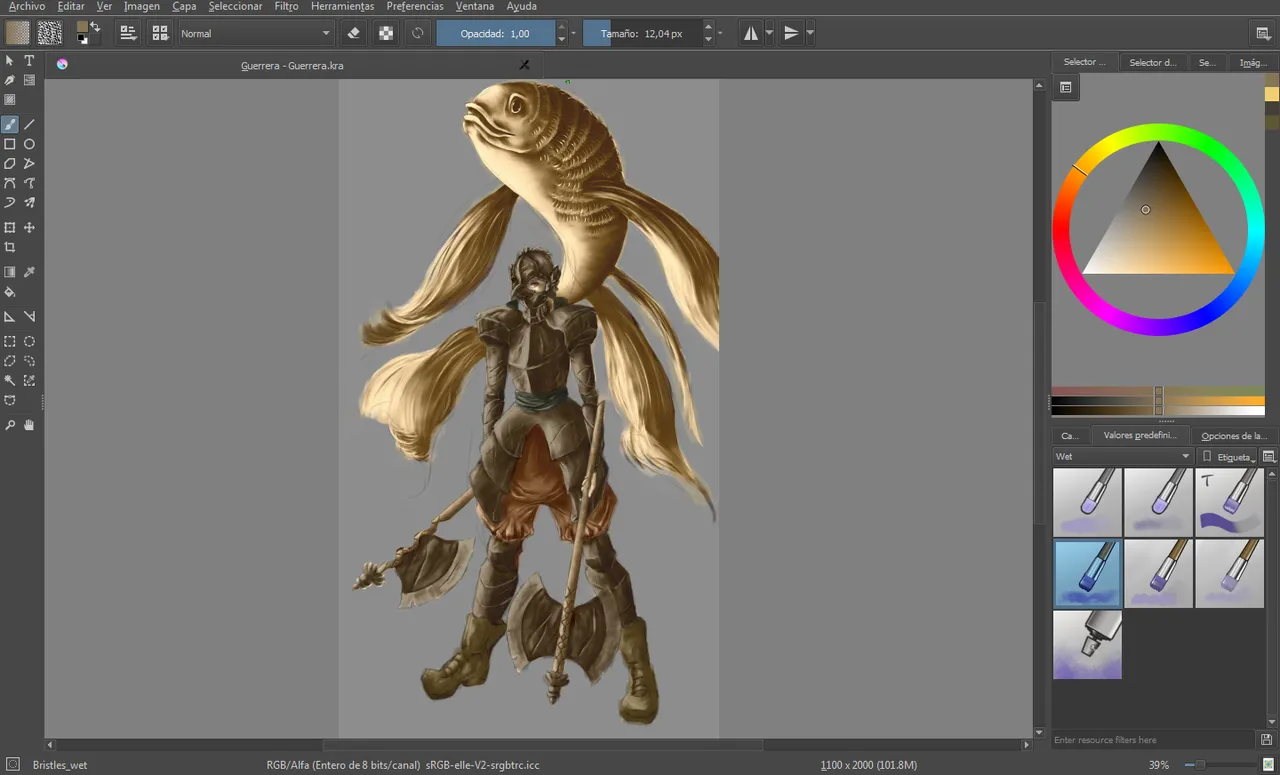Viewport: 1280px width, 775px height.
Task: Open the Herramientas menu
Action: click(x=342, y=6)
